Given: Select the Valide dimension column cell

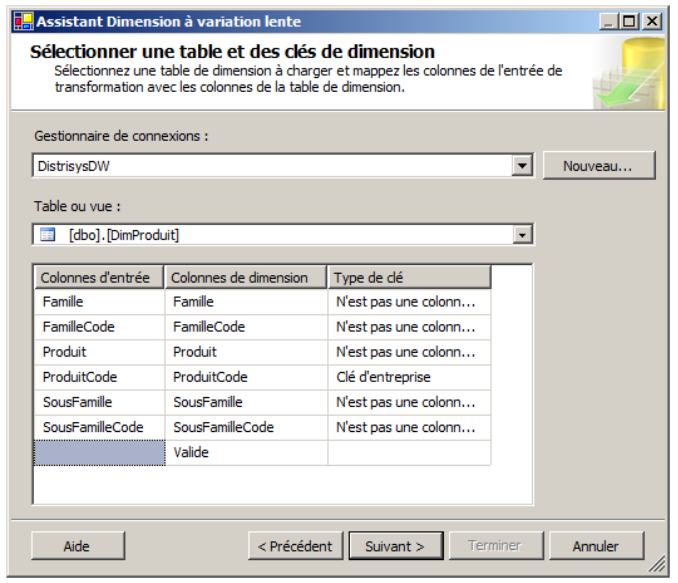Looking at the screenshot, I should [x=246, y=453].
